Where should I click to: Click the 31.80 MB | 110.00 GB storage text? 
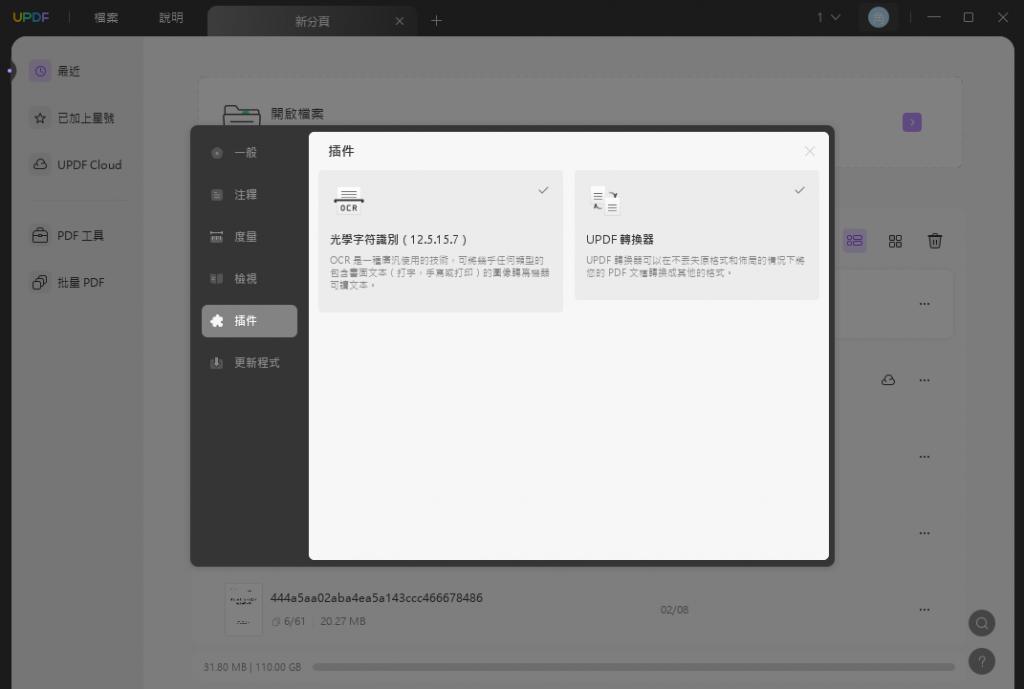point(252,667)
